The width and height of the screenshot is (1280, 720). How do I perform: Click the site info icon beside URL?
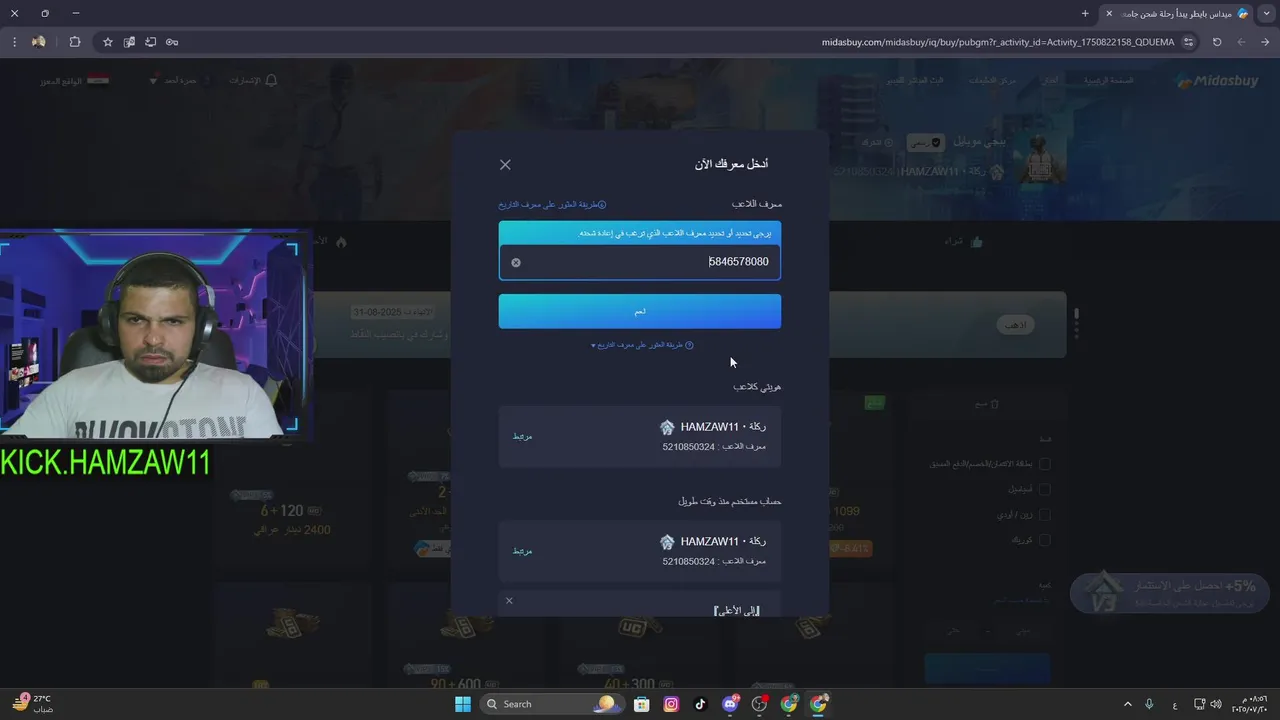coord(1188,42)
